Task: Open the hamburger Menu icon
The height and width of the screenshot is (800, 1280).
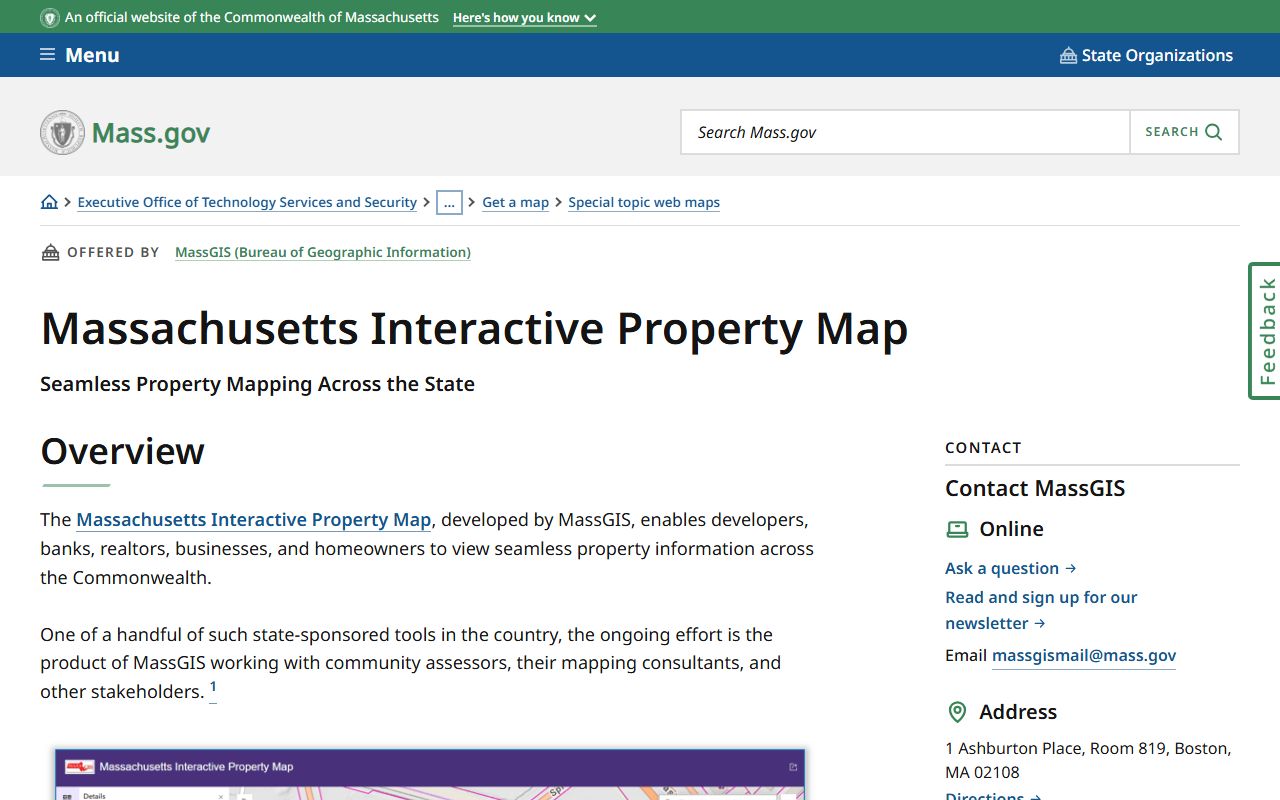Action: click(47, 55)
